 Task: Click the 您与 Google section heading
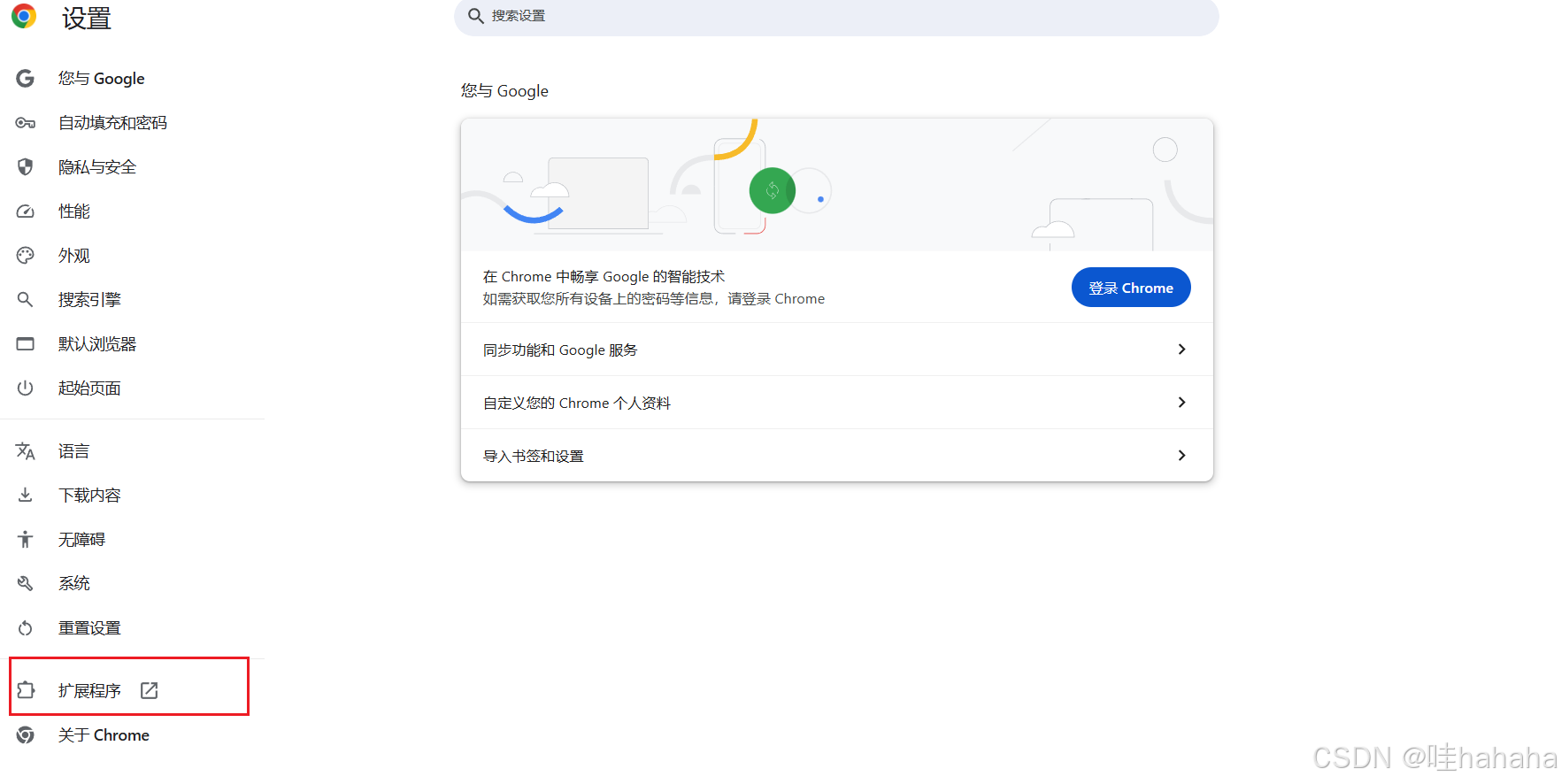(x=504, y=91)
